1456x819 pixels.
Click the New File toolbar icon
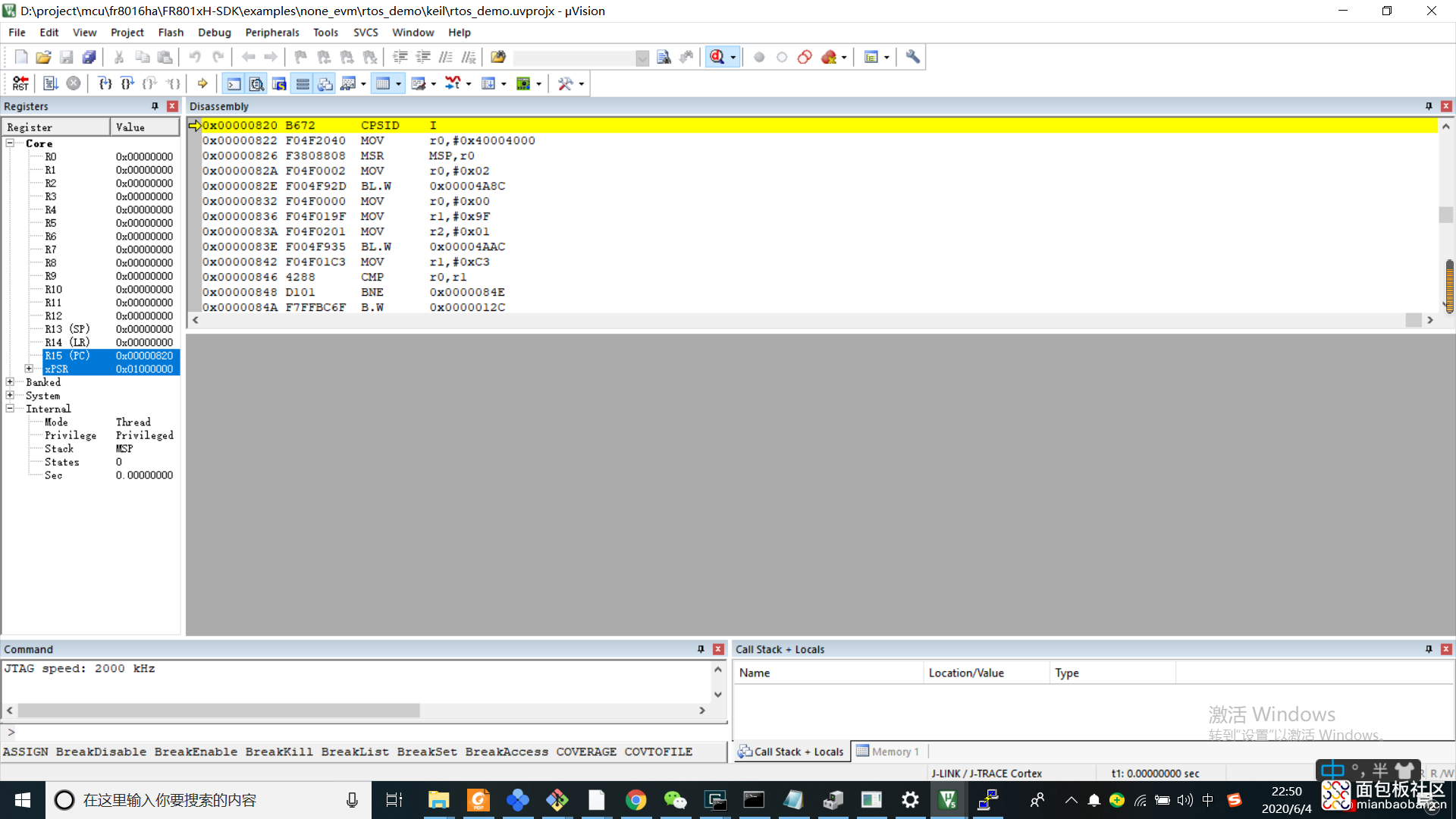[x=20, y=57]
